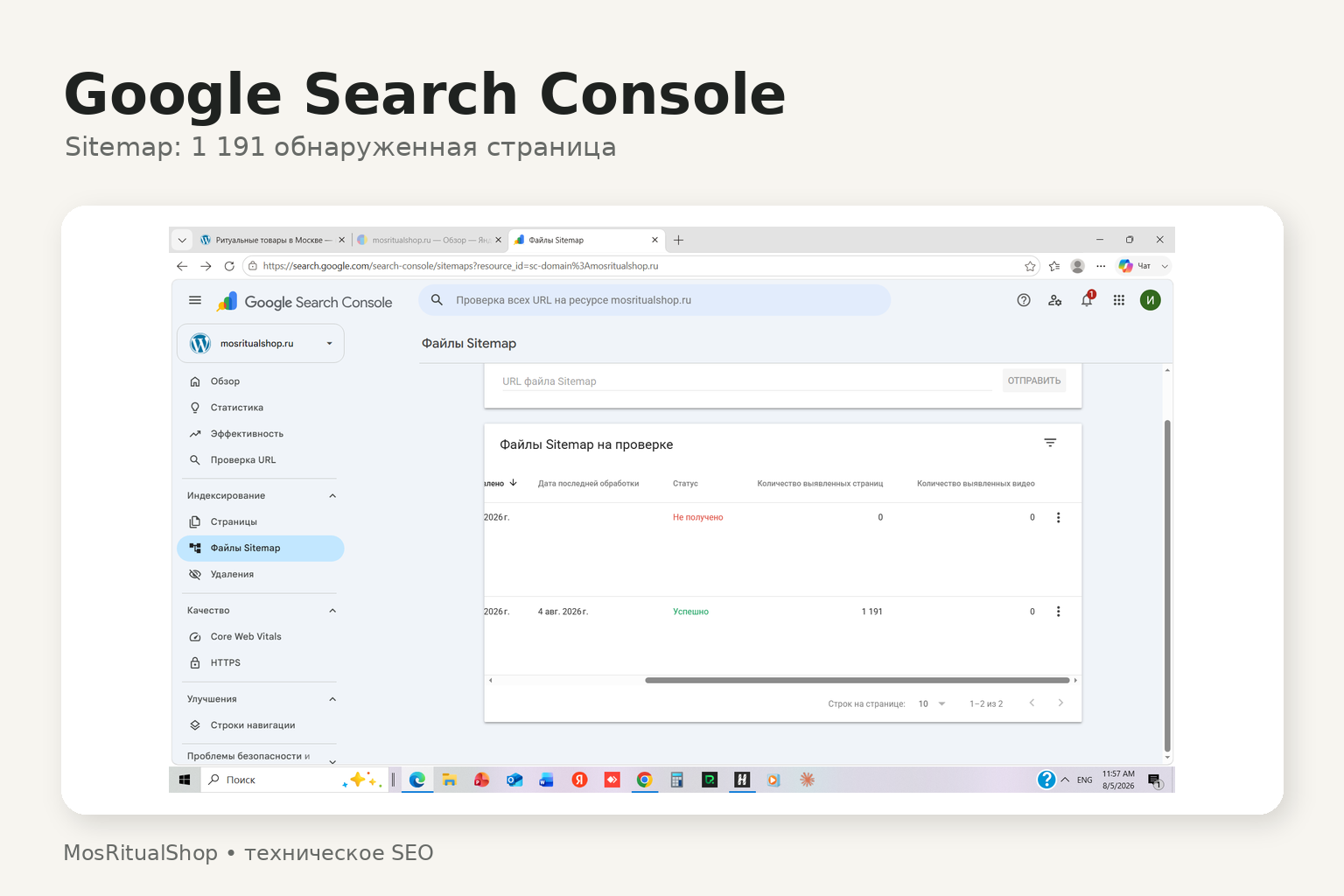Open Microsoft Edge from the taskbar
The height and width of the screenshot is (896, 1344).
click(x=417, y=780)
